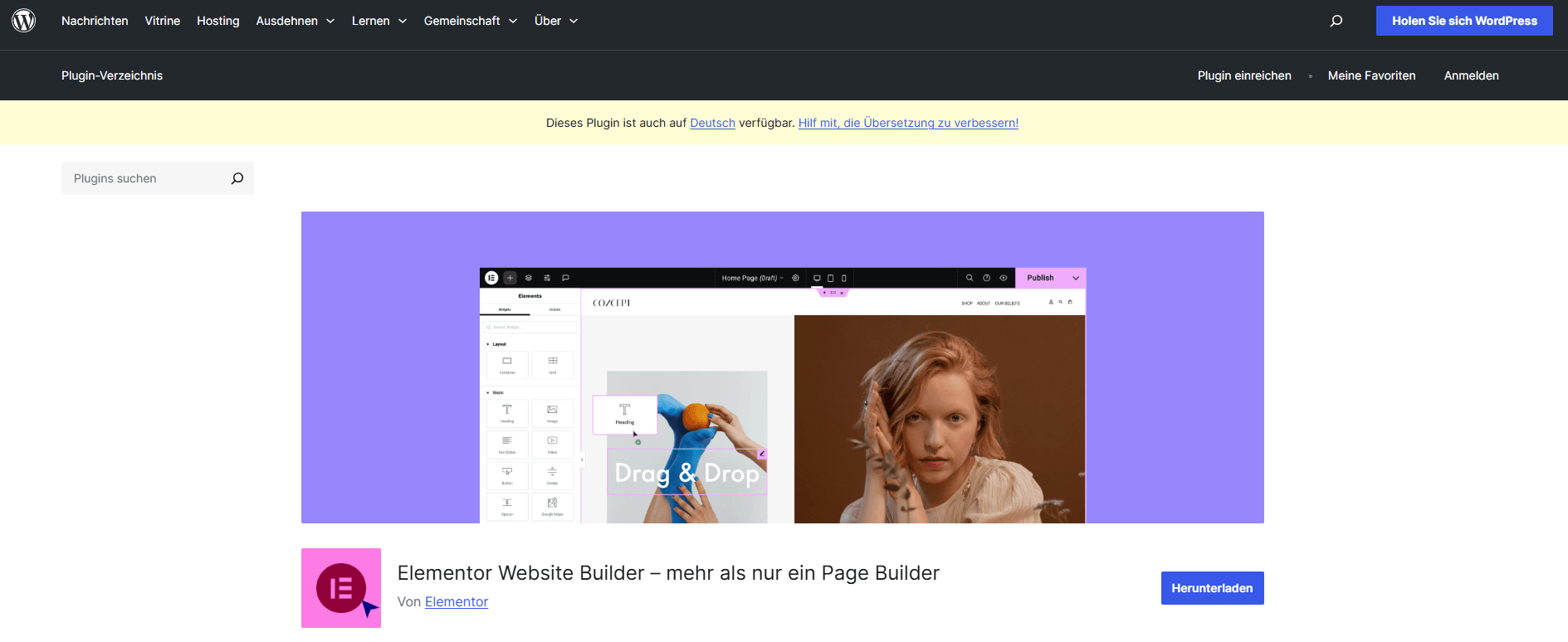Click the WordPress logo icon
The width and height of the screenshot is (1568, 642).
24,21
